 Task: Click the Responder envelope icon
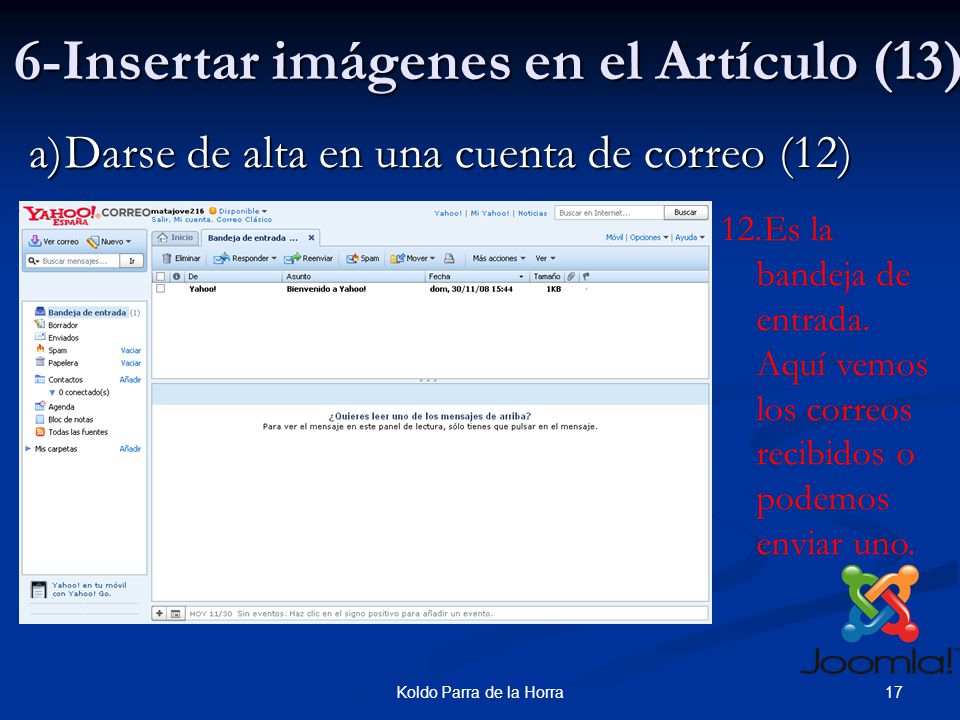[x=220, y=258]
